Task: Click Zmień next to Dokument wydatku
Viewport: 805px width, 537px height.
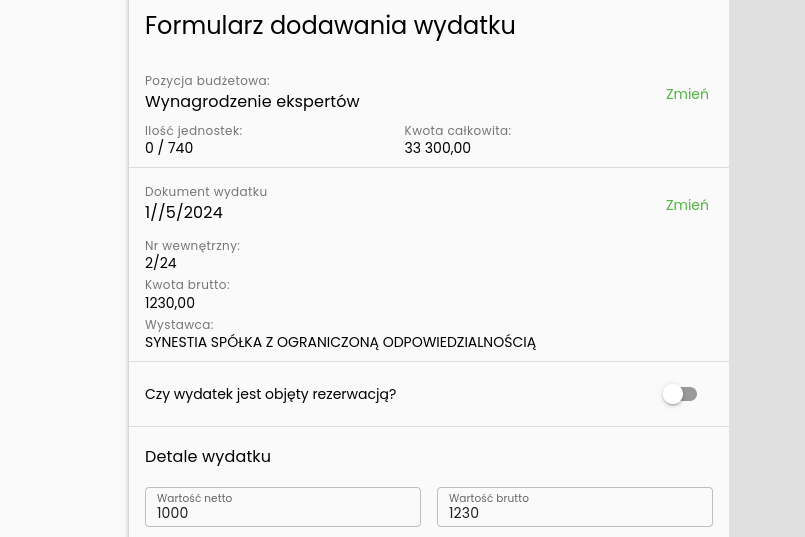Action: (687, 205)
